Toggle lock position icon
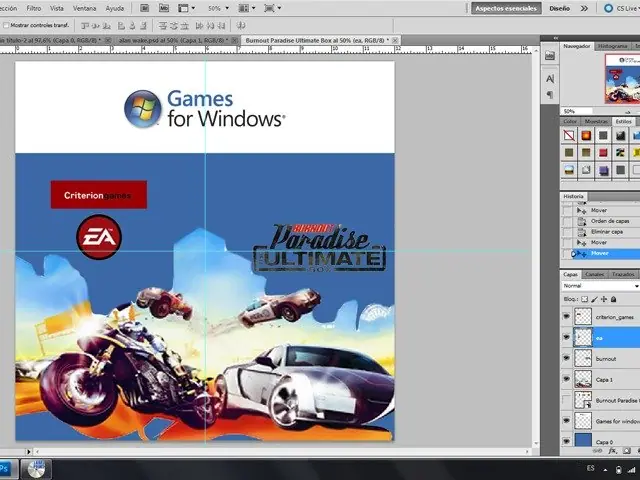This screenshot has height=480, width=640. (604, 300)
